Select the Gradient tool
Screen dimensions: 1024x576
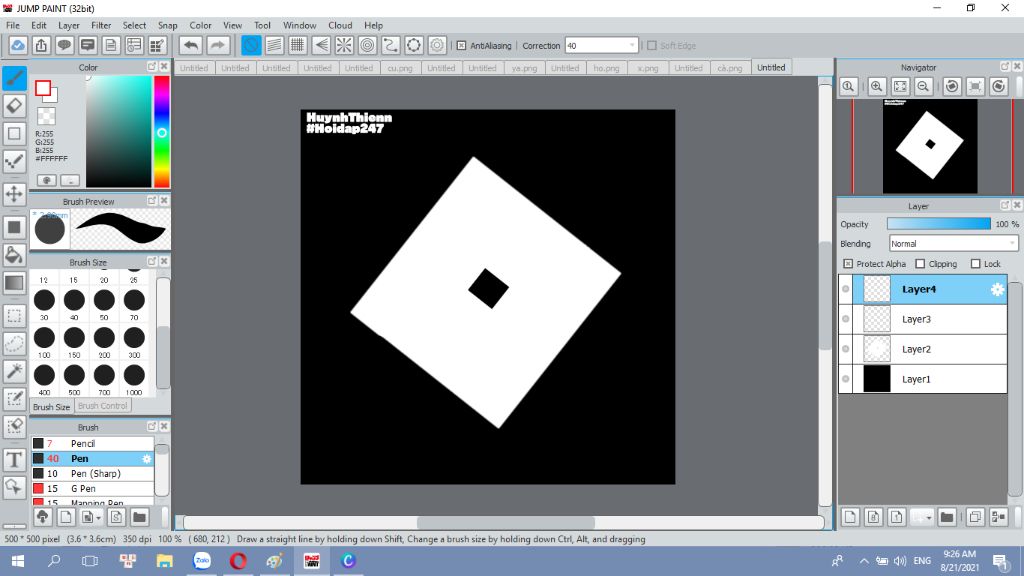[x=14, y=283]
